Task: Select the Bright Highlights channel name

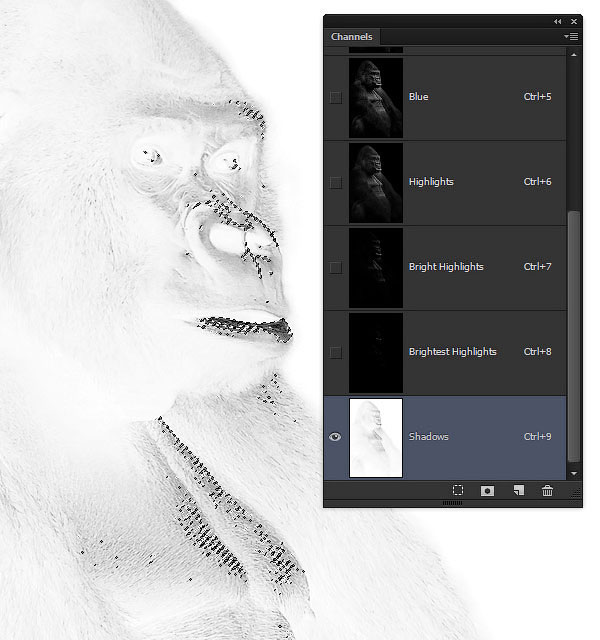Action: 446,267
